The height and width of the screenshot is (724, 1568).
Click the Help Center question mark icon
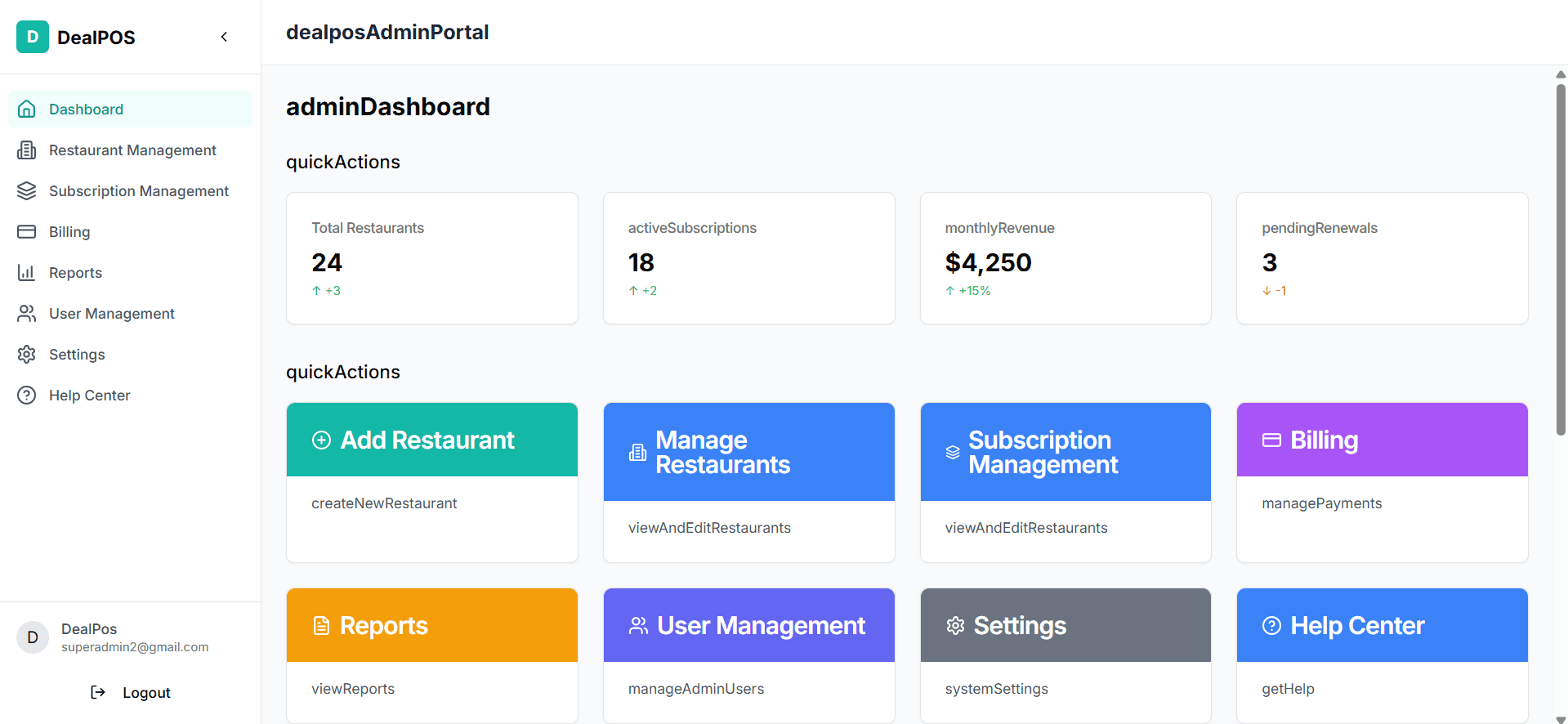coord(27,396)
